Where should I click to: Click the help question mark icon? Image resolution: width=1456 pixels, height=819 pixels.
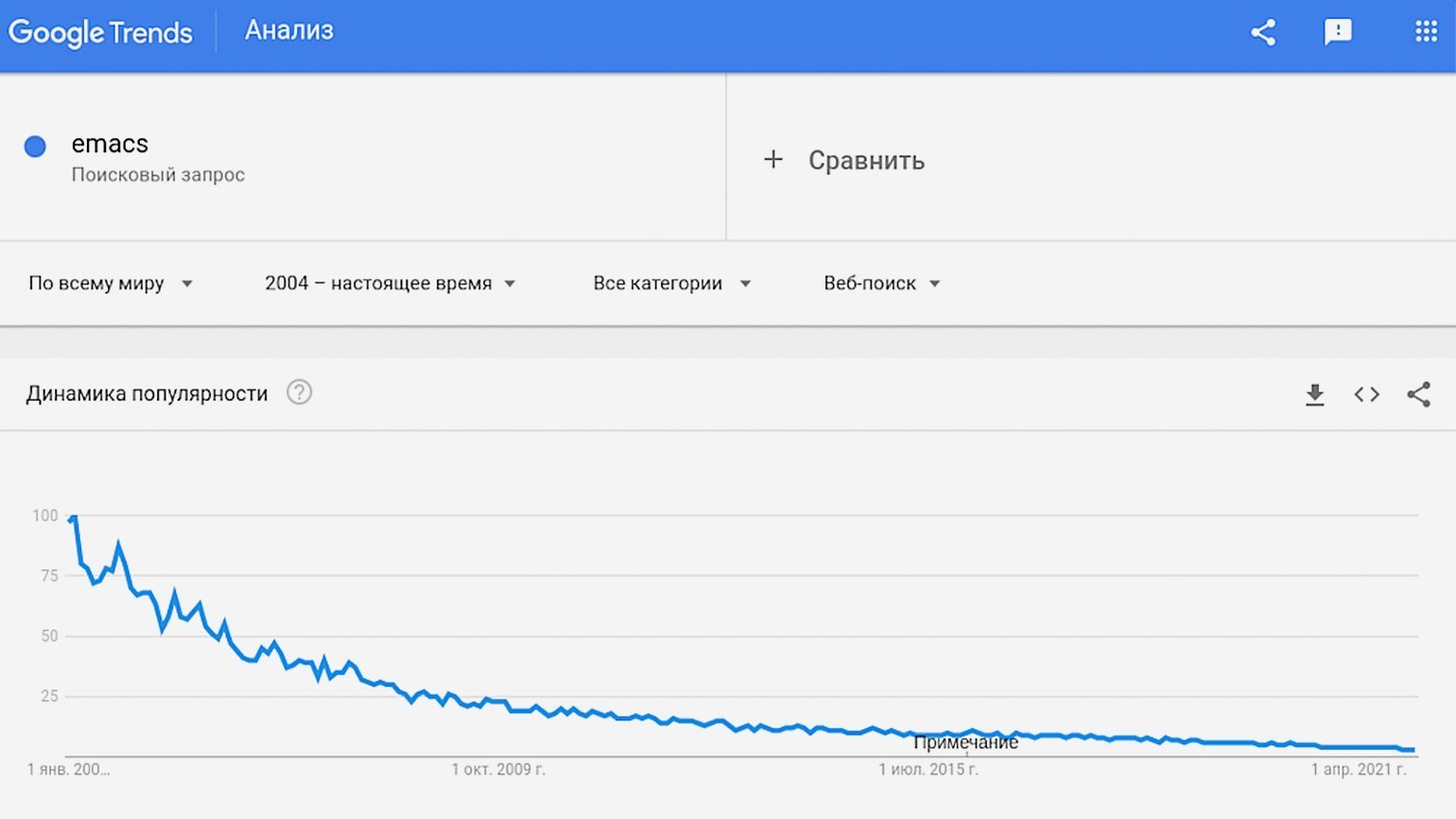coord(299,392)
